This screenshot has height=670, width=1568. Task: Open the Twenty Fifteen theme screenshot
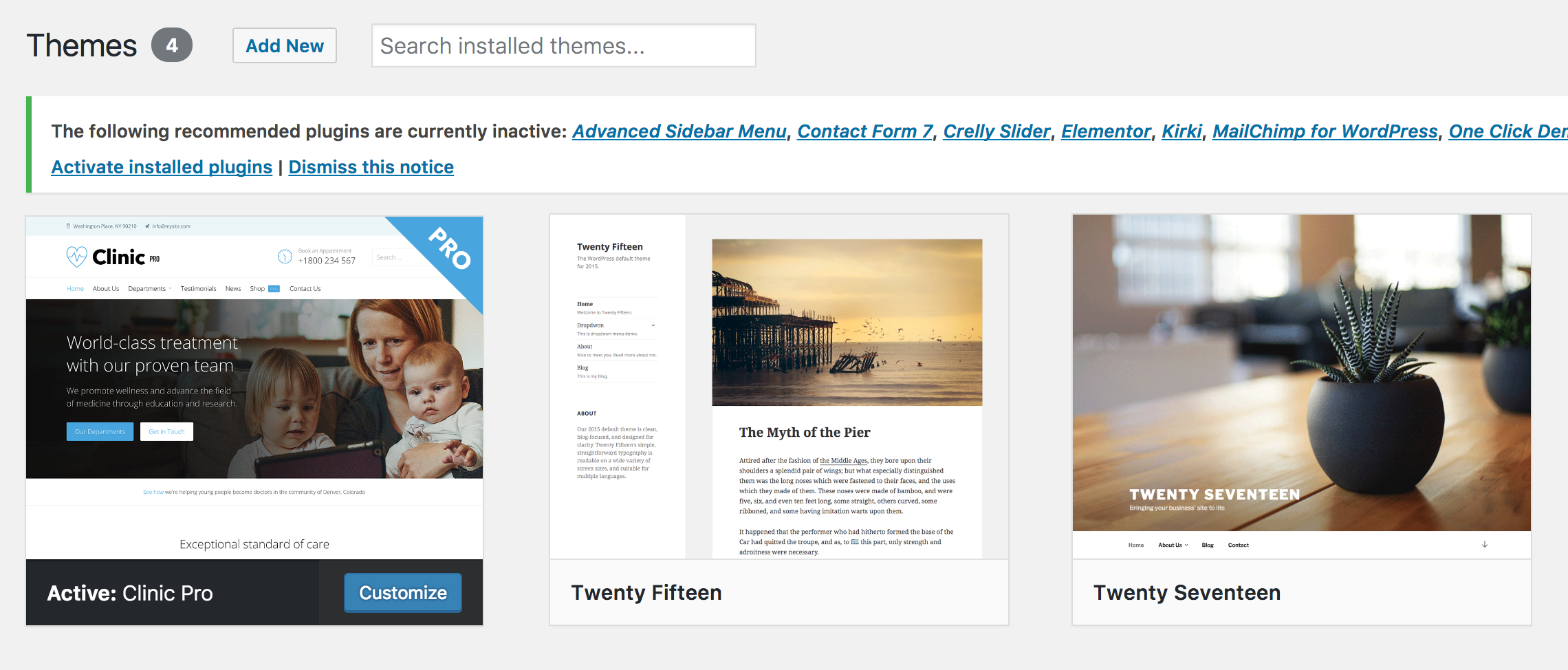tap(779, 387)
